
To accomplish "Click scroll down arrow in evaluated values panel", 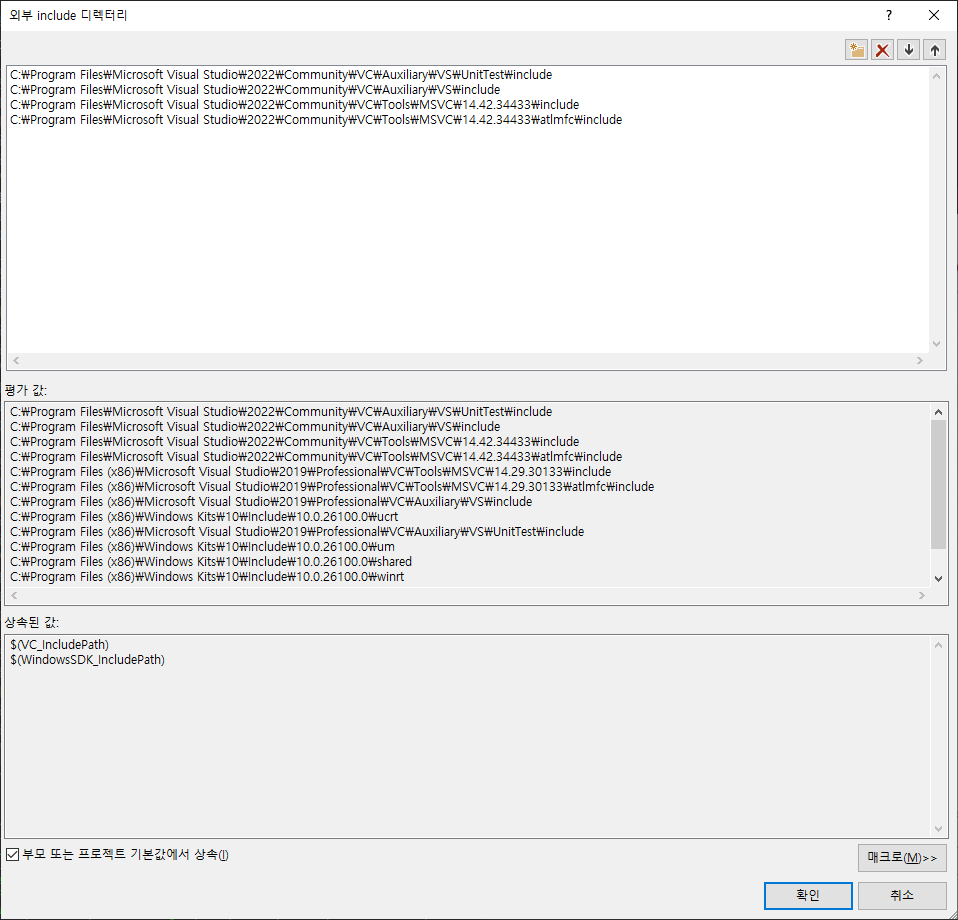I will 938,579.
